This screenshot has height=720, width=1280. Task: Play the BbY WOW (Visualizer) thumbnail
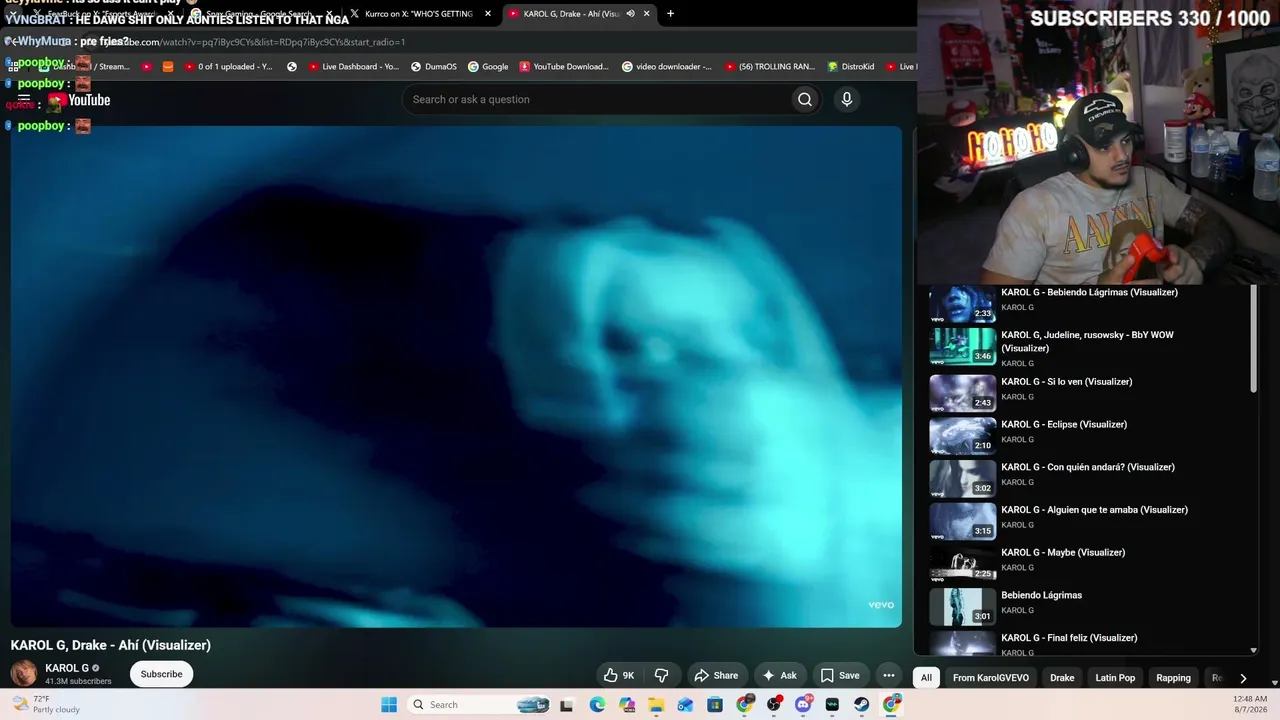coord(963,346)
